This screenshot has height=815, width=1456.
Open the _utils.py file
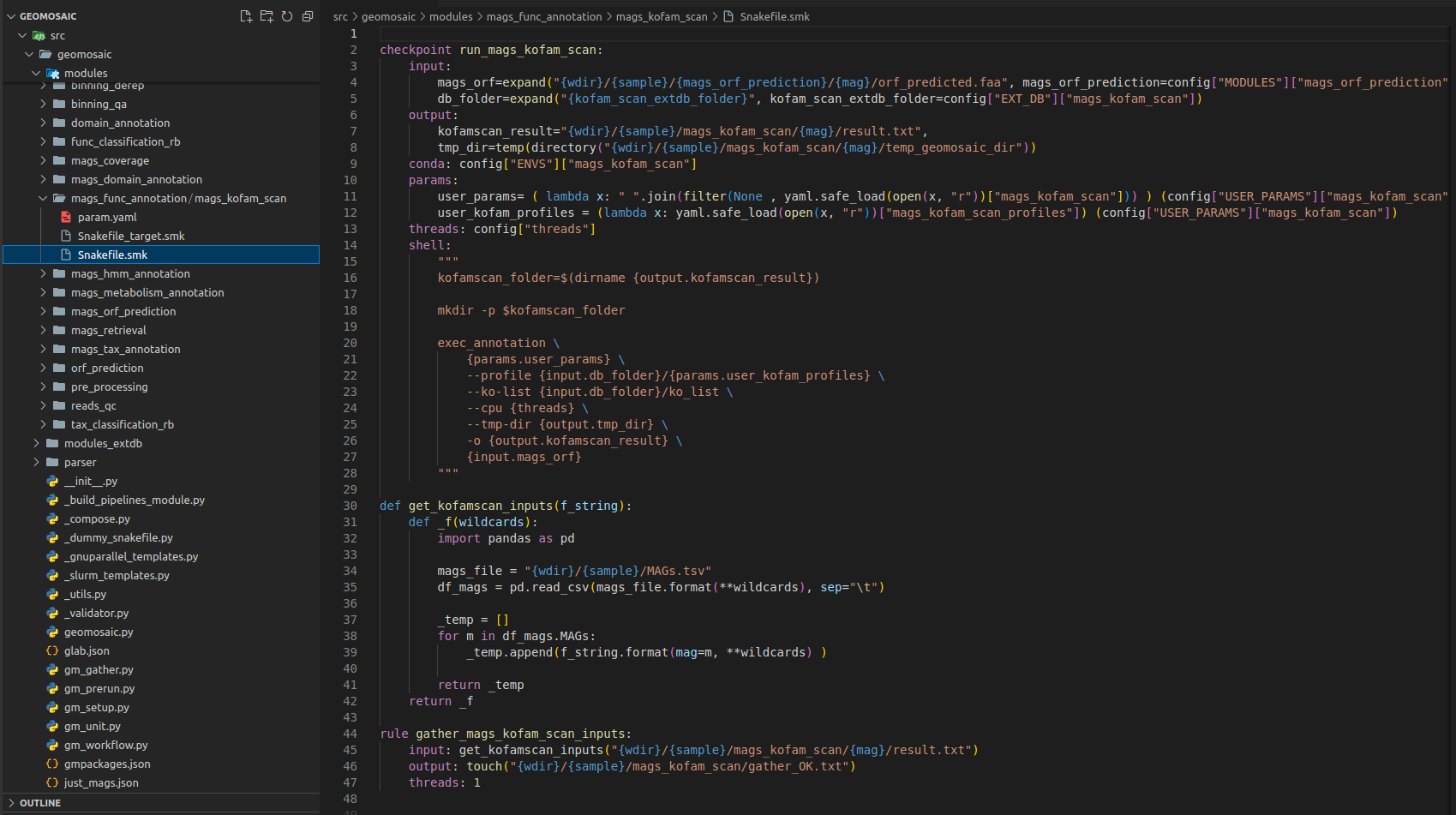[x=85, y=594]
